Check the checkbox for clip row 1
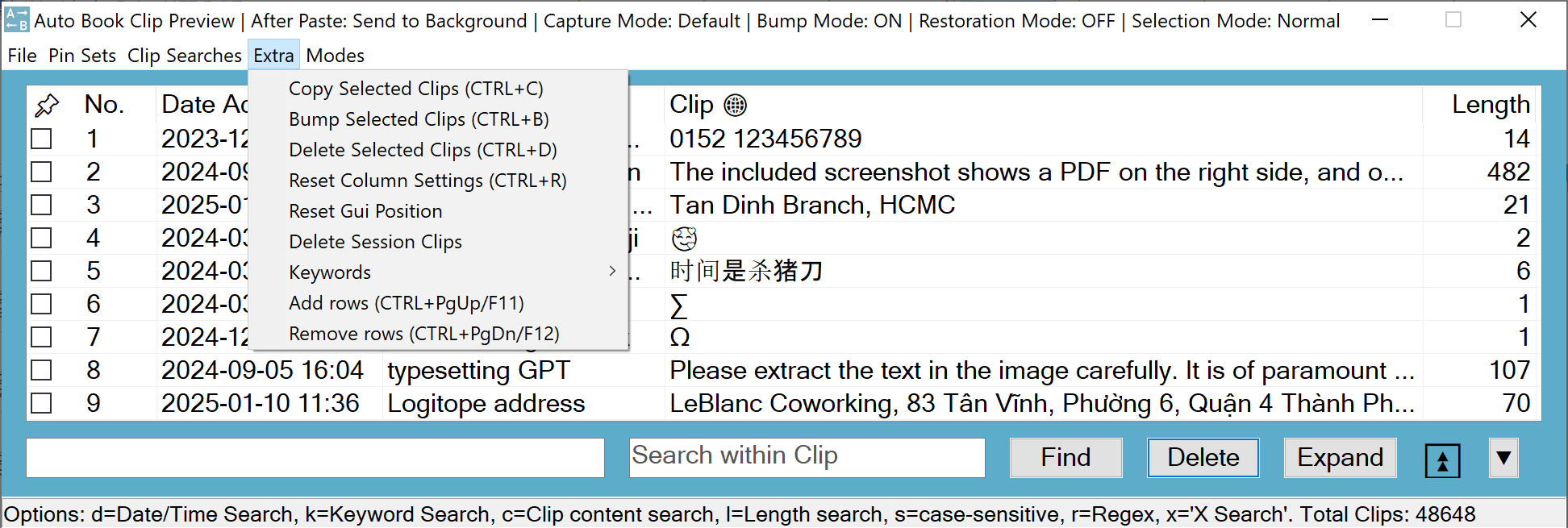Image resolution: width=1568 pixels, height=528 pixels. point(41,139)
